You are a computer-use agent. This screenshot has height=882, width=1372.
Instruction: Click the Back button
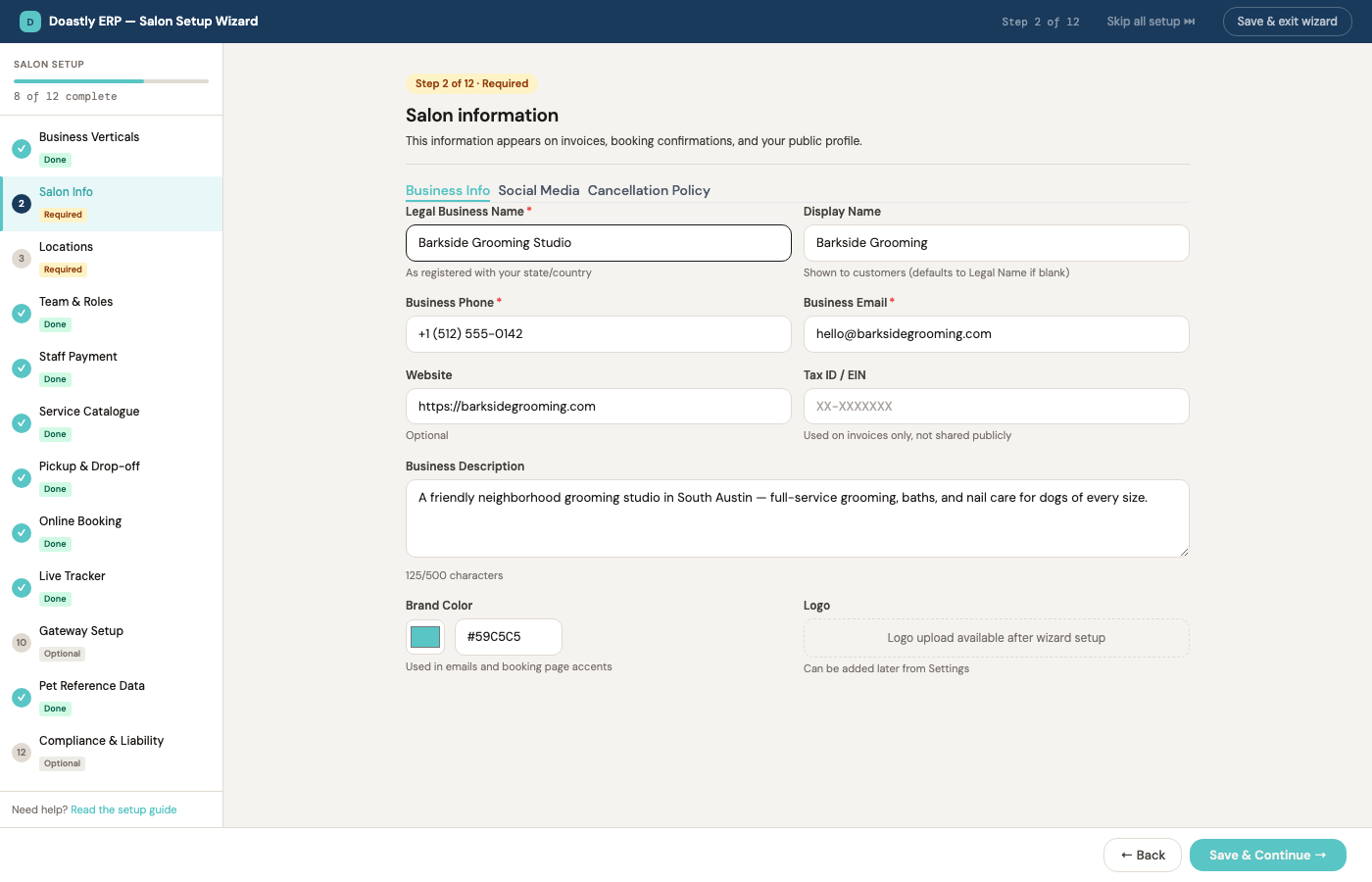(1143, 856)
